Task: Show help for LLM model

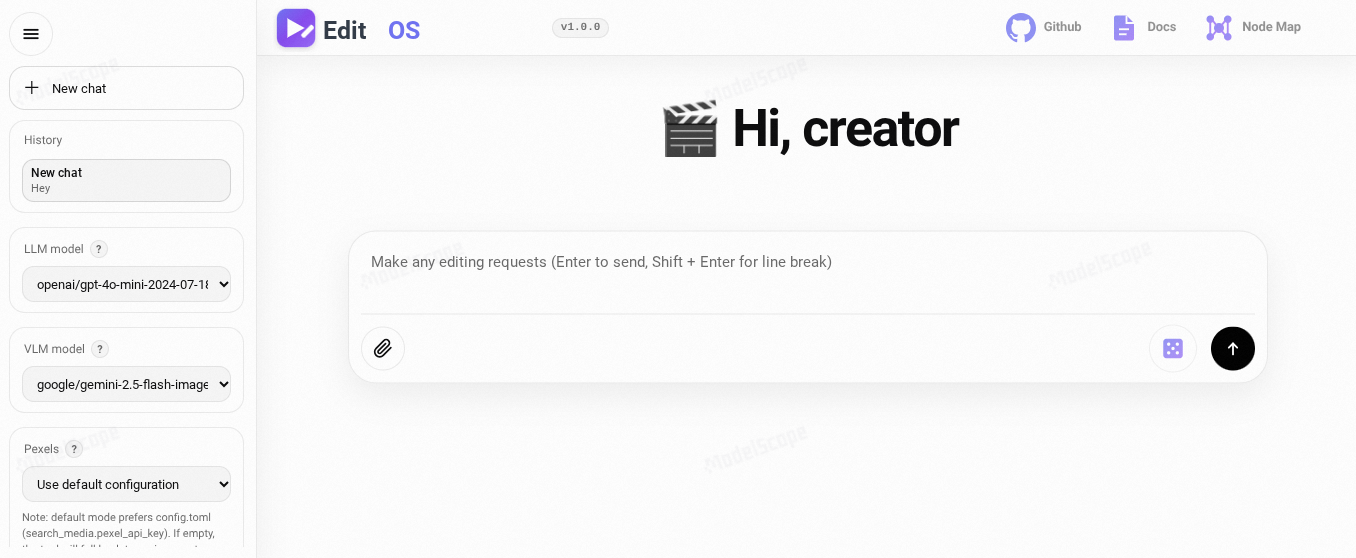Action: (99, 249)
